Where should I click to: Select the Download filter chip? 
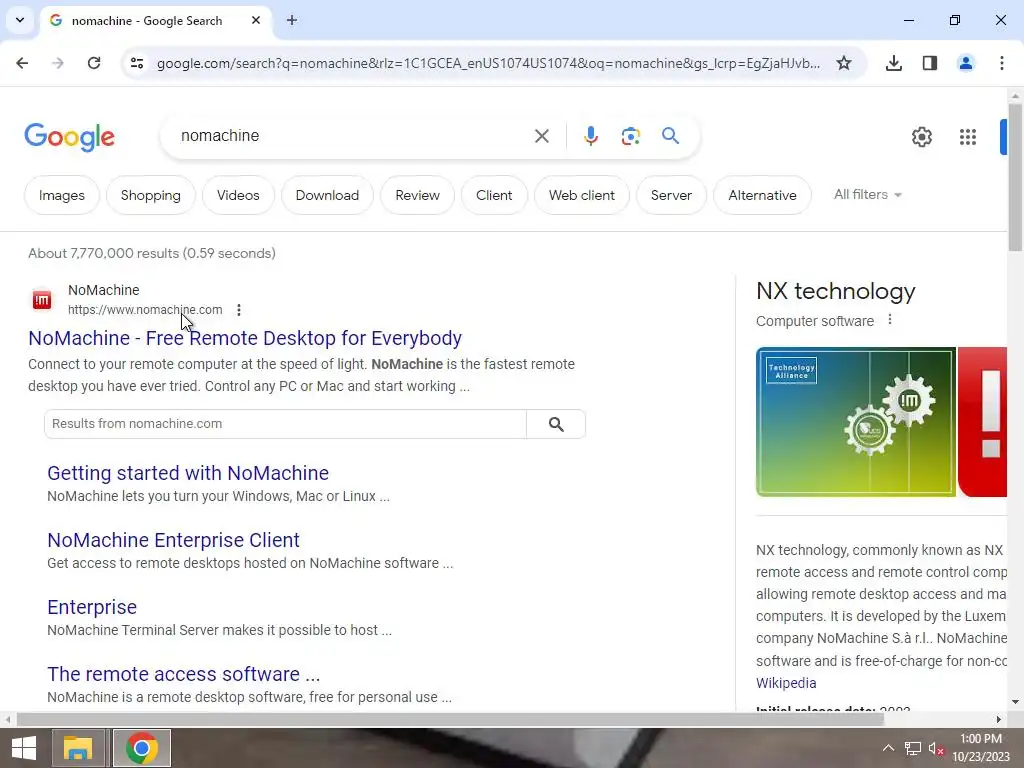(327, 195)
